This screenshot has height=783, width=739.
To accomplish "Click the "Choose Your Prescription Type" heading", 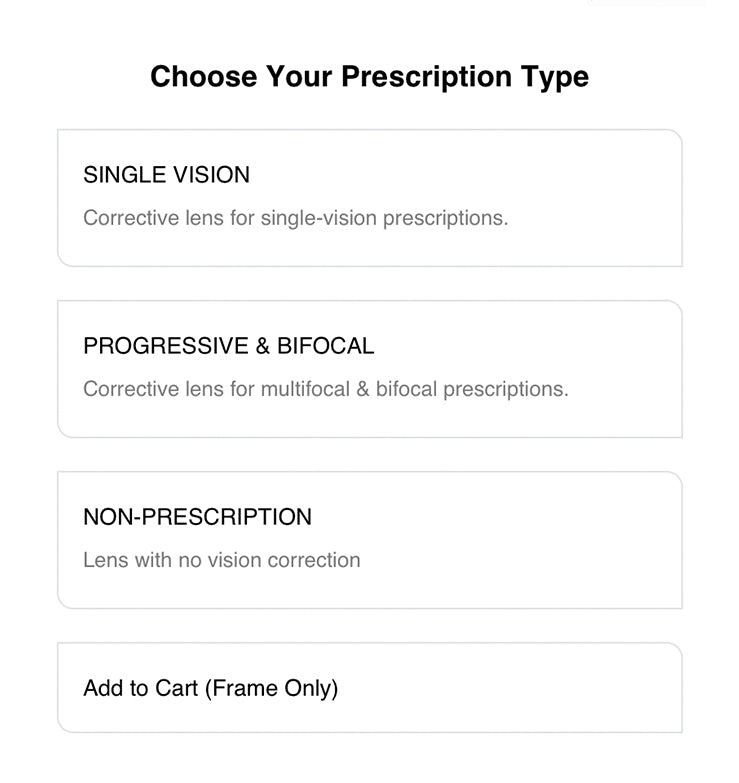I will (369, 77).
